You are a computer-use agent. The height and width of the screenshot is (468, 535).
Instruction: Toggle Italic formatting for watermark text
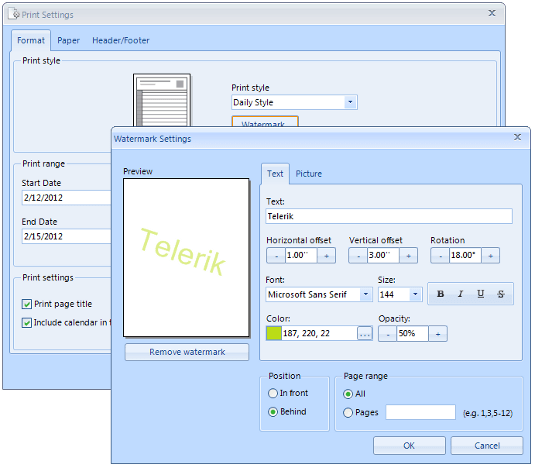pos(460,294)
